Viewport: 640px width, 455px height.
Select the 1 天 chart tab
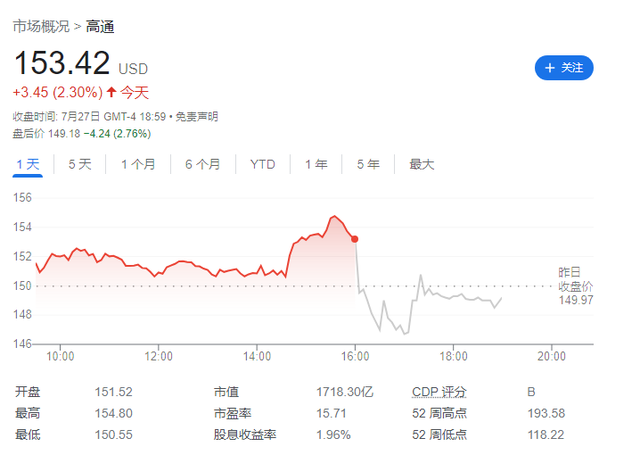coord(28,164)
